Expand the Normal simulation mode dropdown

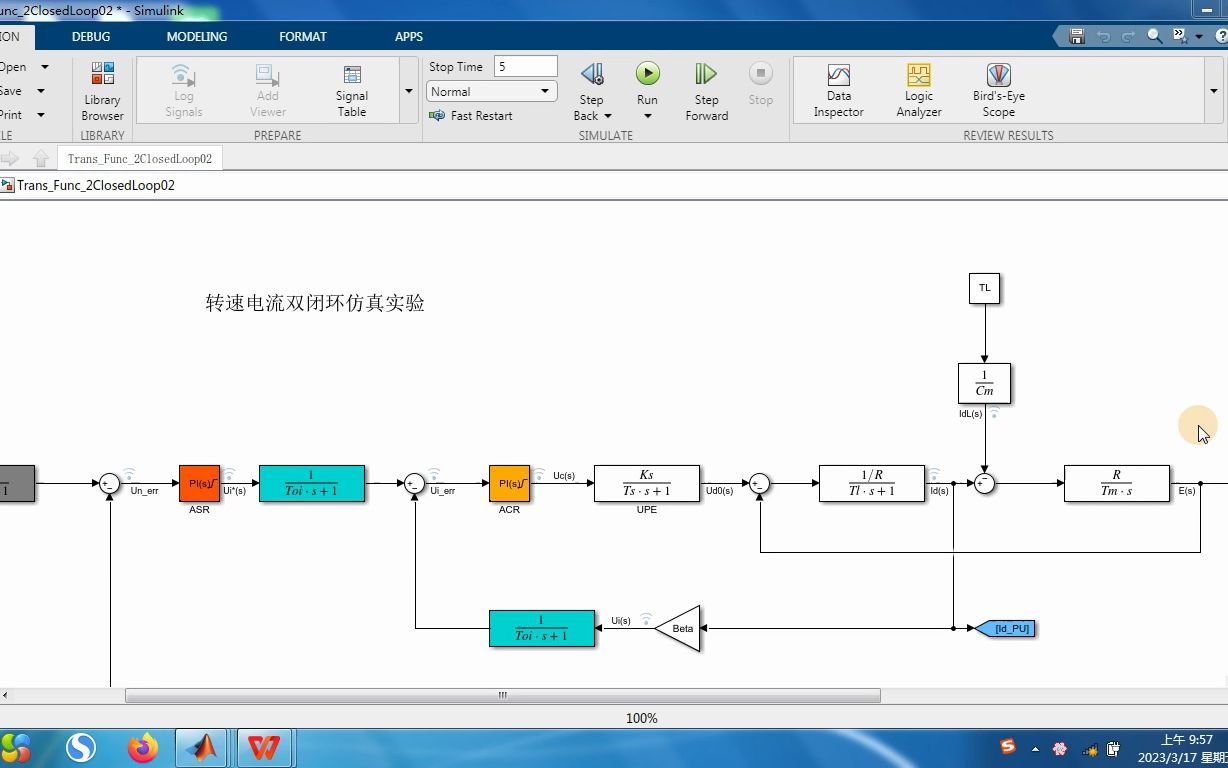(x=491, y=91)
